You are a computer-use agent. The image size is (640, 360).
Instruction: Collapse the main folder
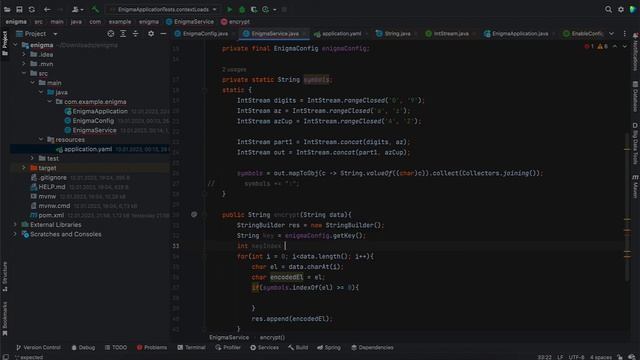[33, 82]
